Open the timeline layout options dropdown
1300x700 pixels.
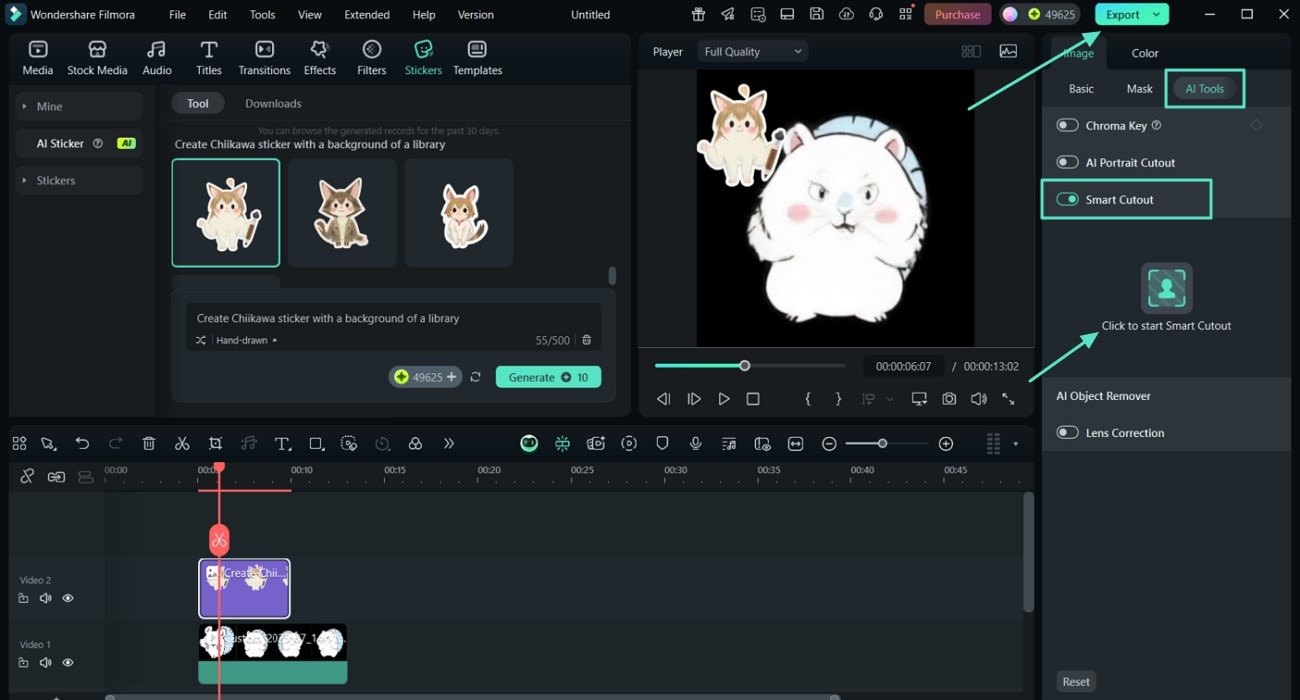1015,444
